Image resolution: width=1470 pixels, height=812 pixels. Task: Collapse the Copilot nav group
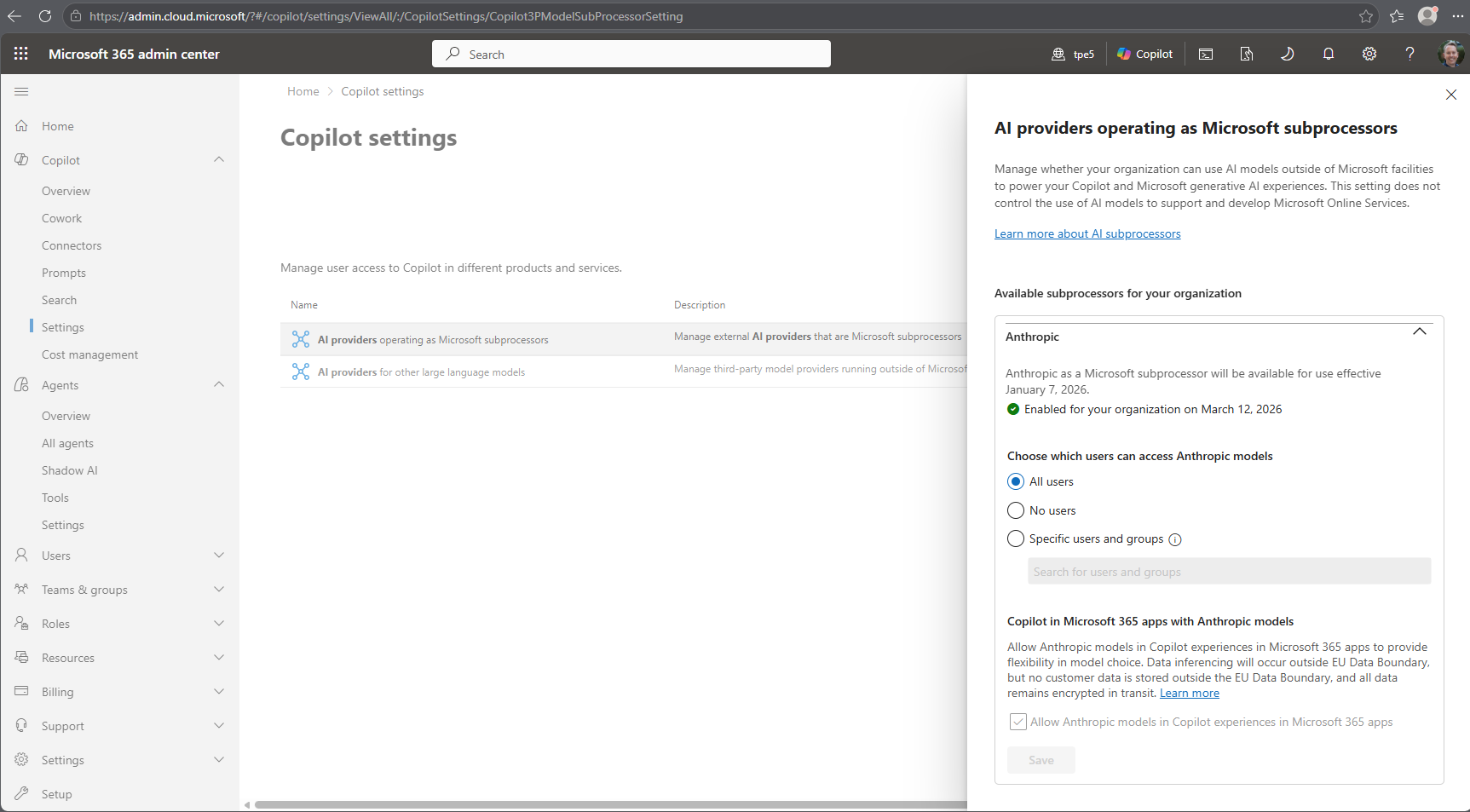pos(219,159)
